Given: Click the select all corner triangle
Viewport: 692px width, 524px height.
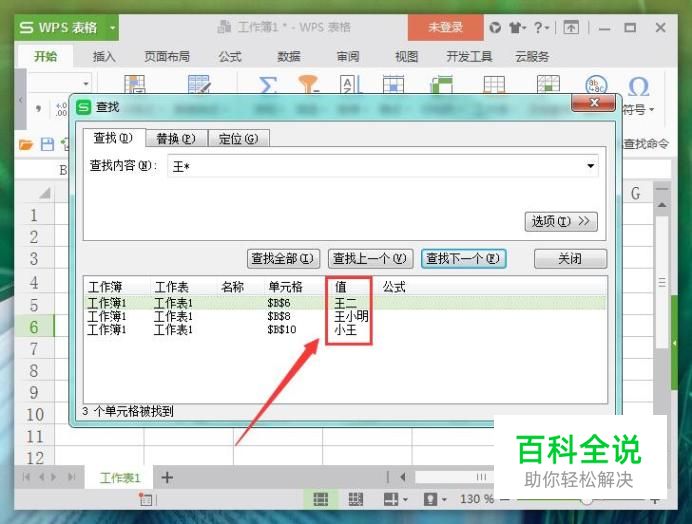Looking at the screenshot, I should (x=45, y=193).
